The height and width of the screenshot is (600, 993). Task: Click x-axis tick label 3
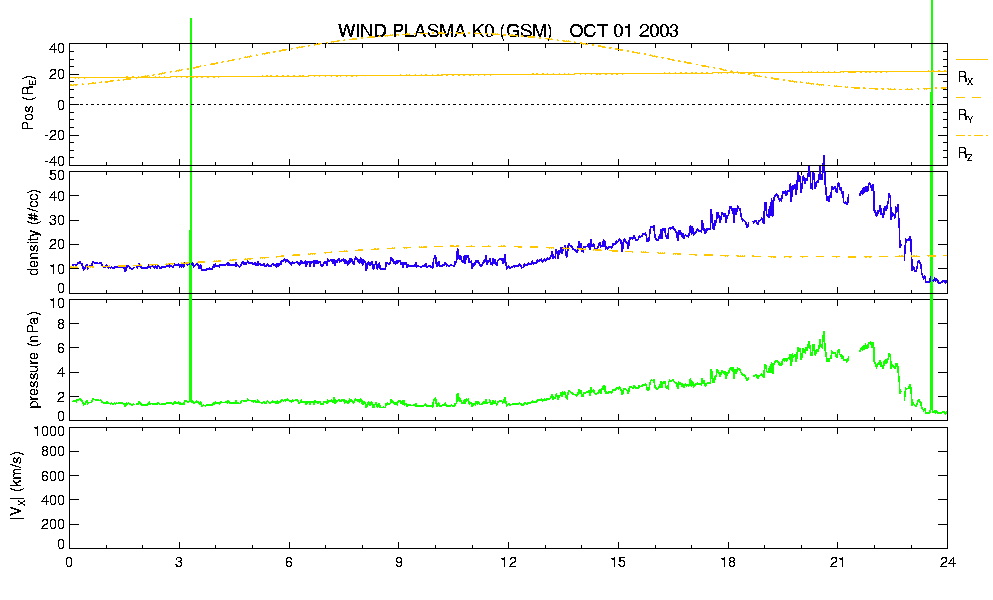click(179, 562)
